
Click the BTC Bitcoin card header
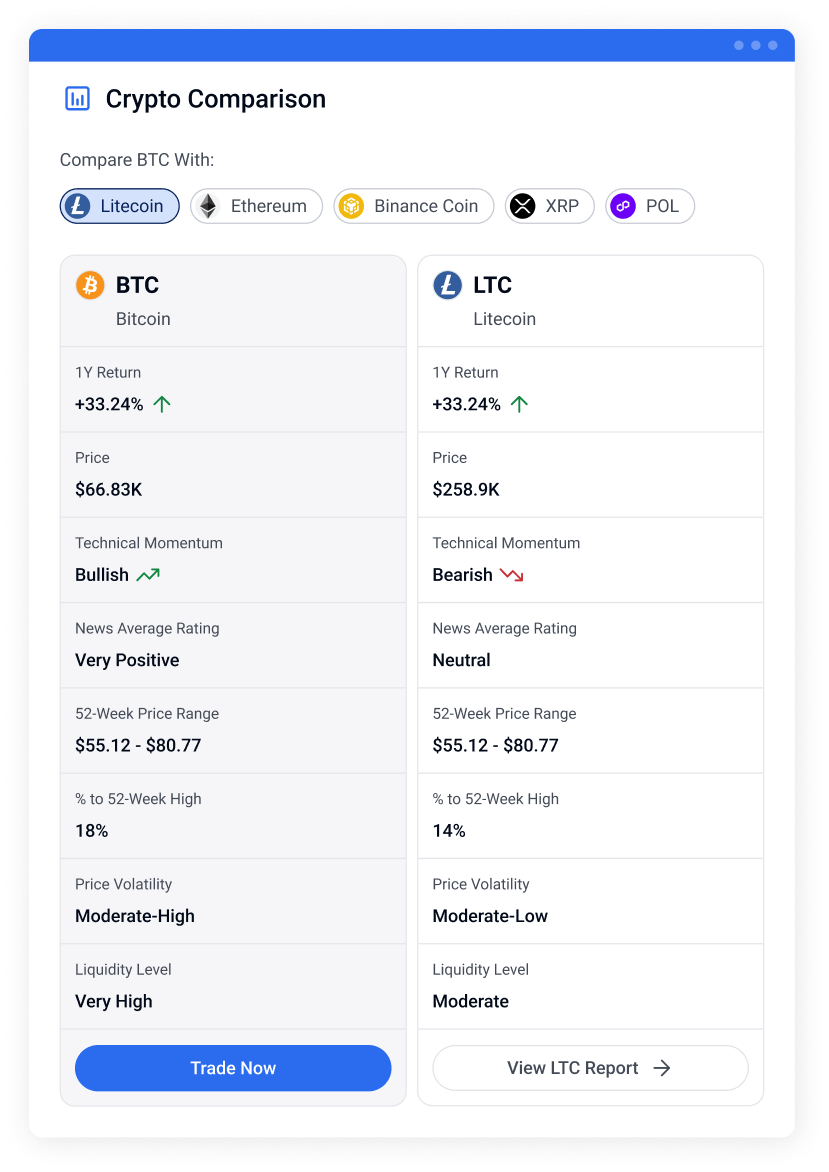[233, 301]
